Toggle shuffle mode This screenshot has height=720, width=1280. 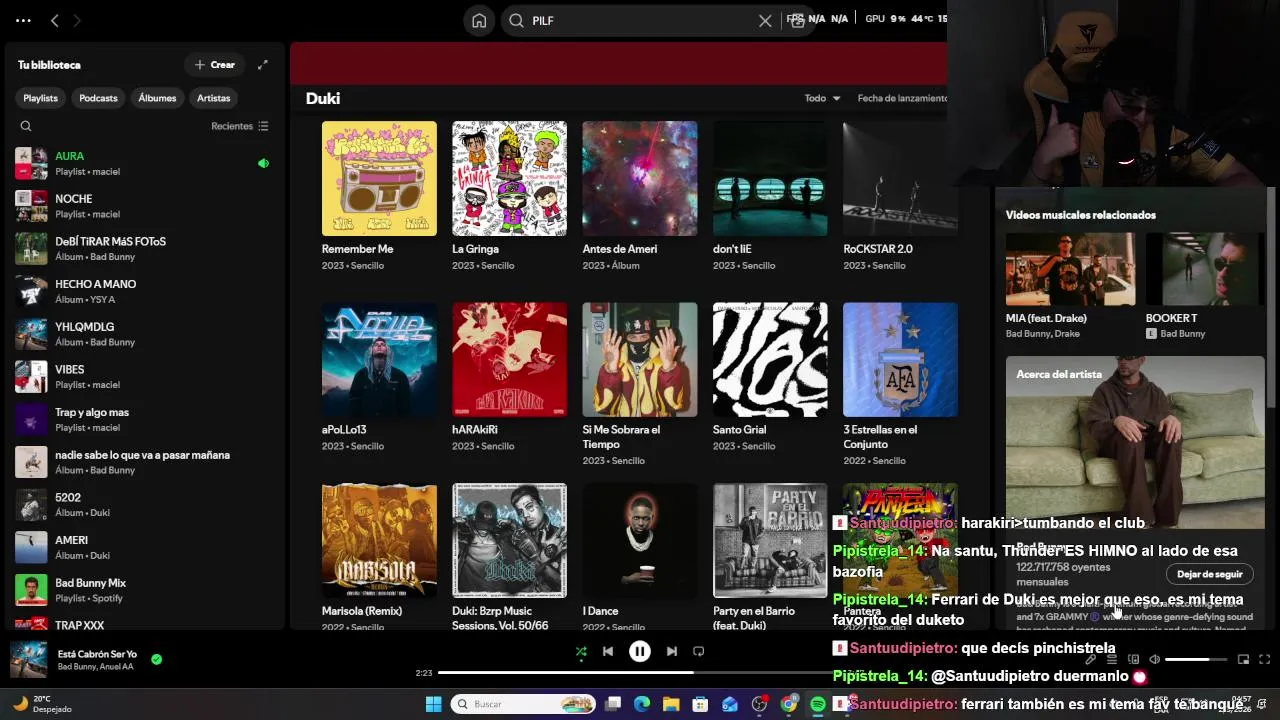point(581,651)
